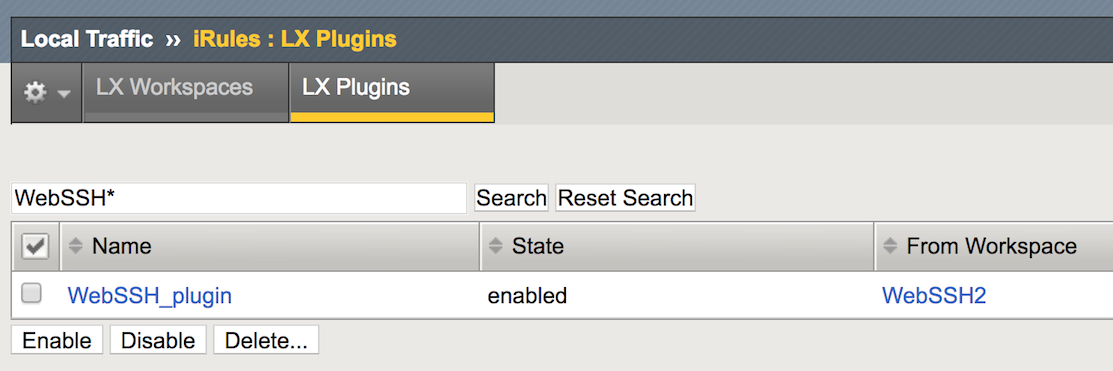Focus the WebSSH* search field
The height and width of the screenshot is (371, 1113).
pyautogui.click(x=239, y=198)
